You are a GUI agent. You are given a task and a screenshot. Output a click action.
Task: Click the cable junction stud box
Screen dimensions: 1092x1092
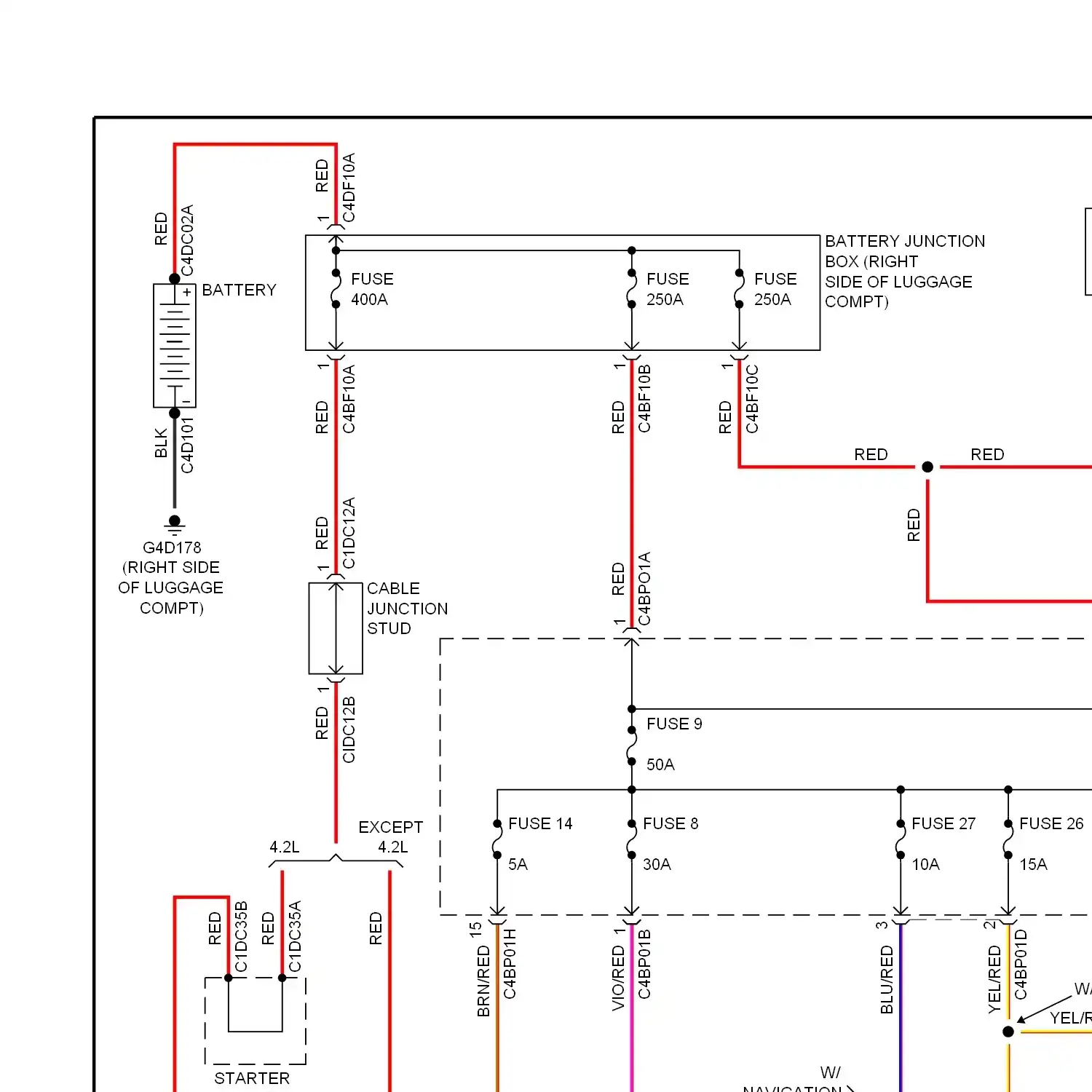(x=336, y=628)
